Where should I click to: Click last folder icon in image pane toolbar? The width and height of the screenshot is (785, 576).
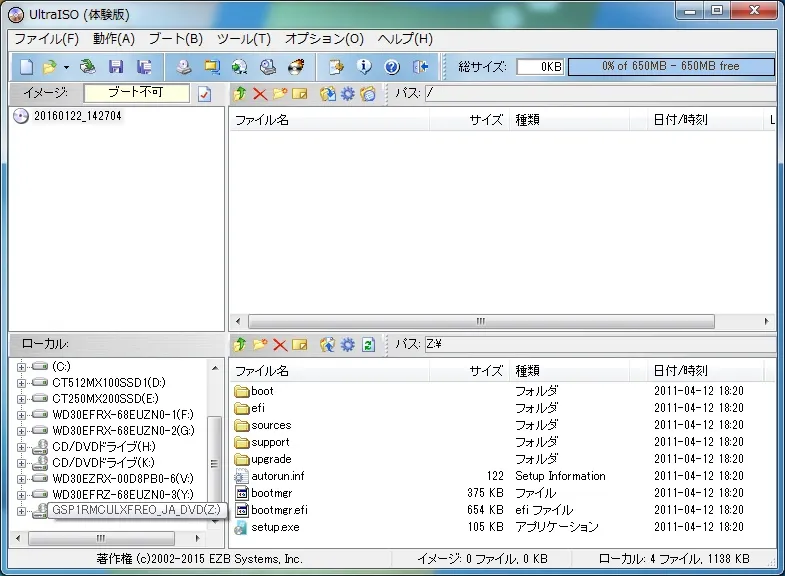pos(367,94)
